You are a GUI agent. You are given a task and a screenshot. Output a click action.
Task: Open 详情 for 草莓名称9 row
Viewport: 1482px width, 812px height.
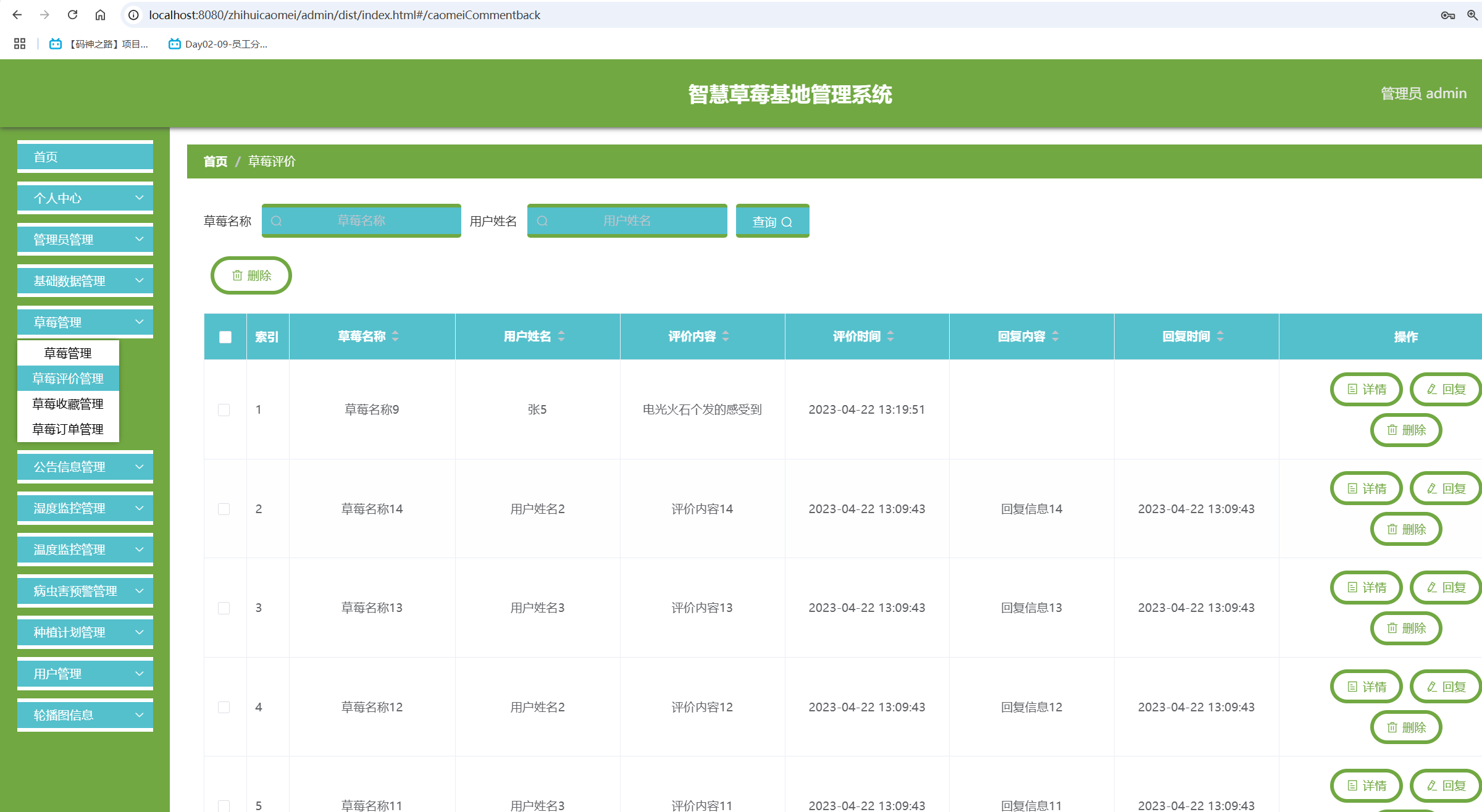tap(1367, 389)
